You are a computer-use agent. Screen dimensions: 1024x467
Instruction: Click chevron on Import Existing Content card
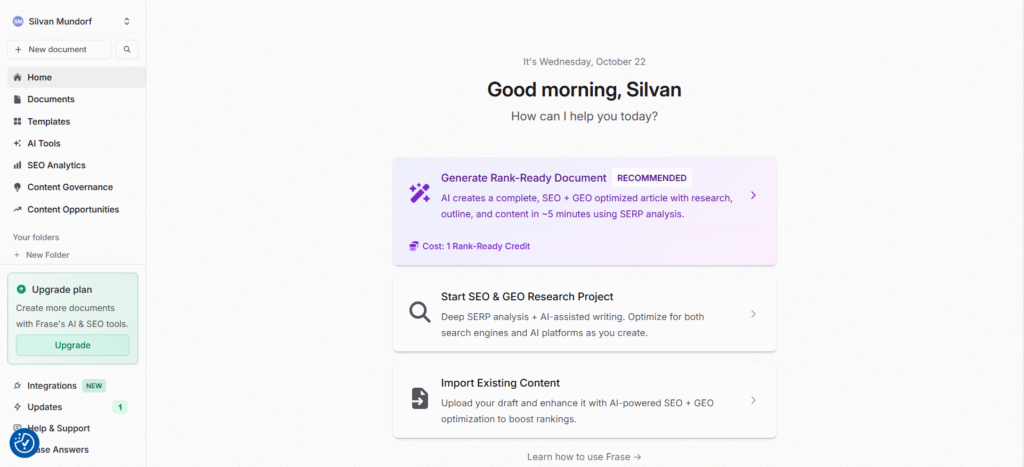pos(753,400)
